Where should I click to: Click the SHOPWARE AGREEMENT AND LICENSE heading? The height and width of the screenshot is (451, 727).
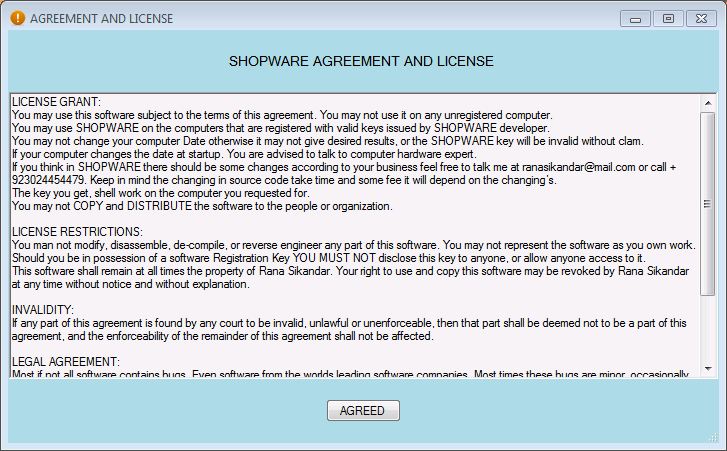(361, 61)
